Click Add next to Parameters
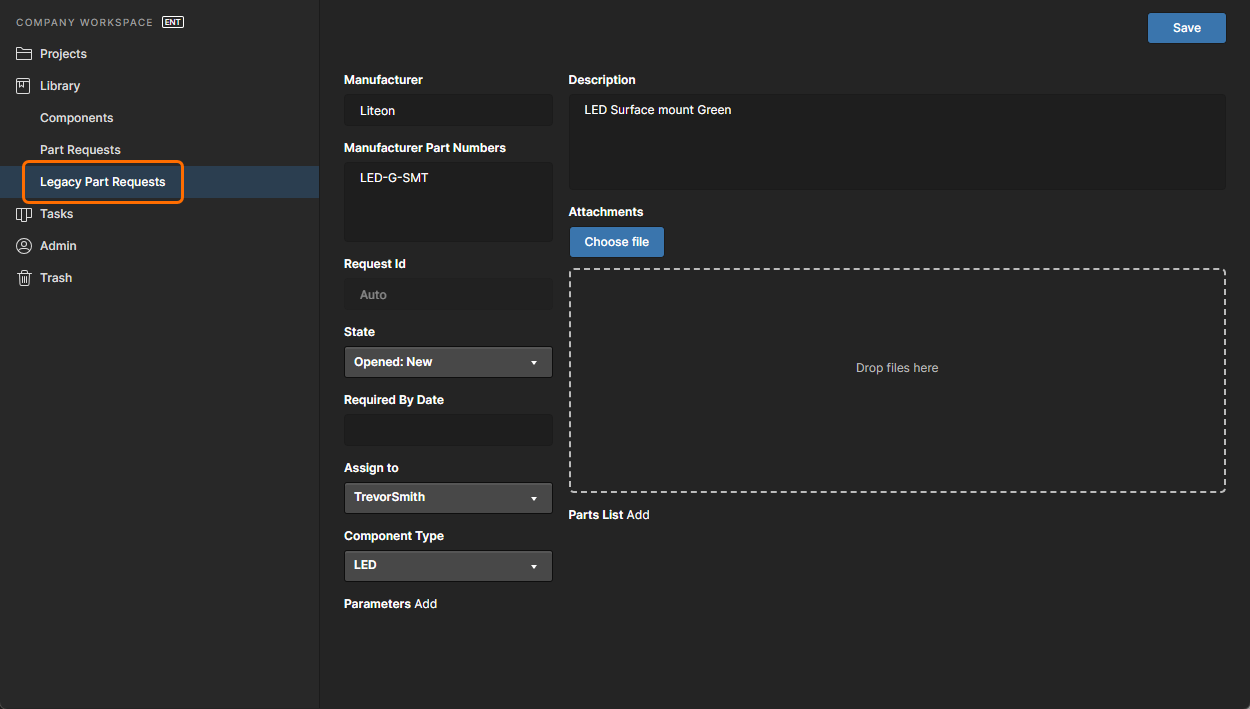The height and width of the screenshot is (709, 1250). (x=426, y=604)
